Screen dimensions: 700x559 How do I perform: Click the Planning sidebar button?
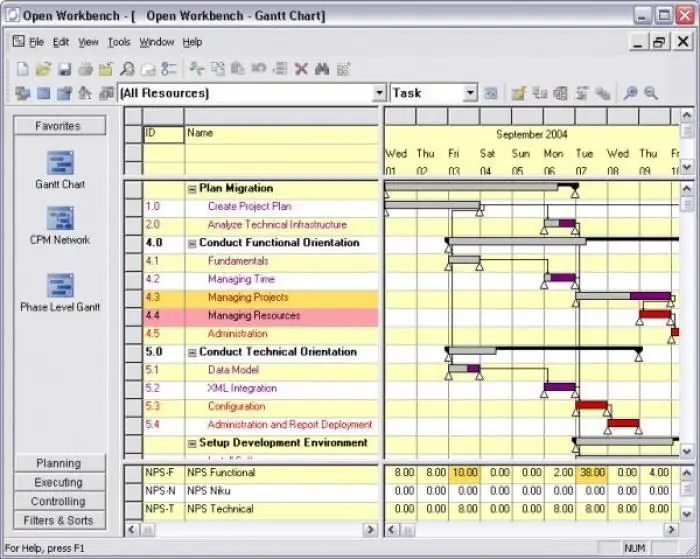click(60, 463)
